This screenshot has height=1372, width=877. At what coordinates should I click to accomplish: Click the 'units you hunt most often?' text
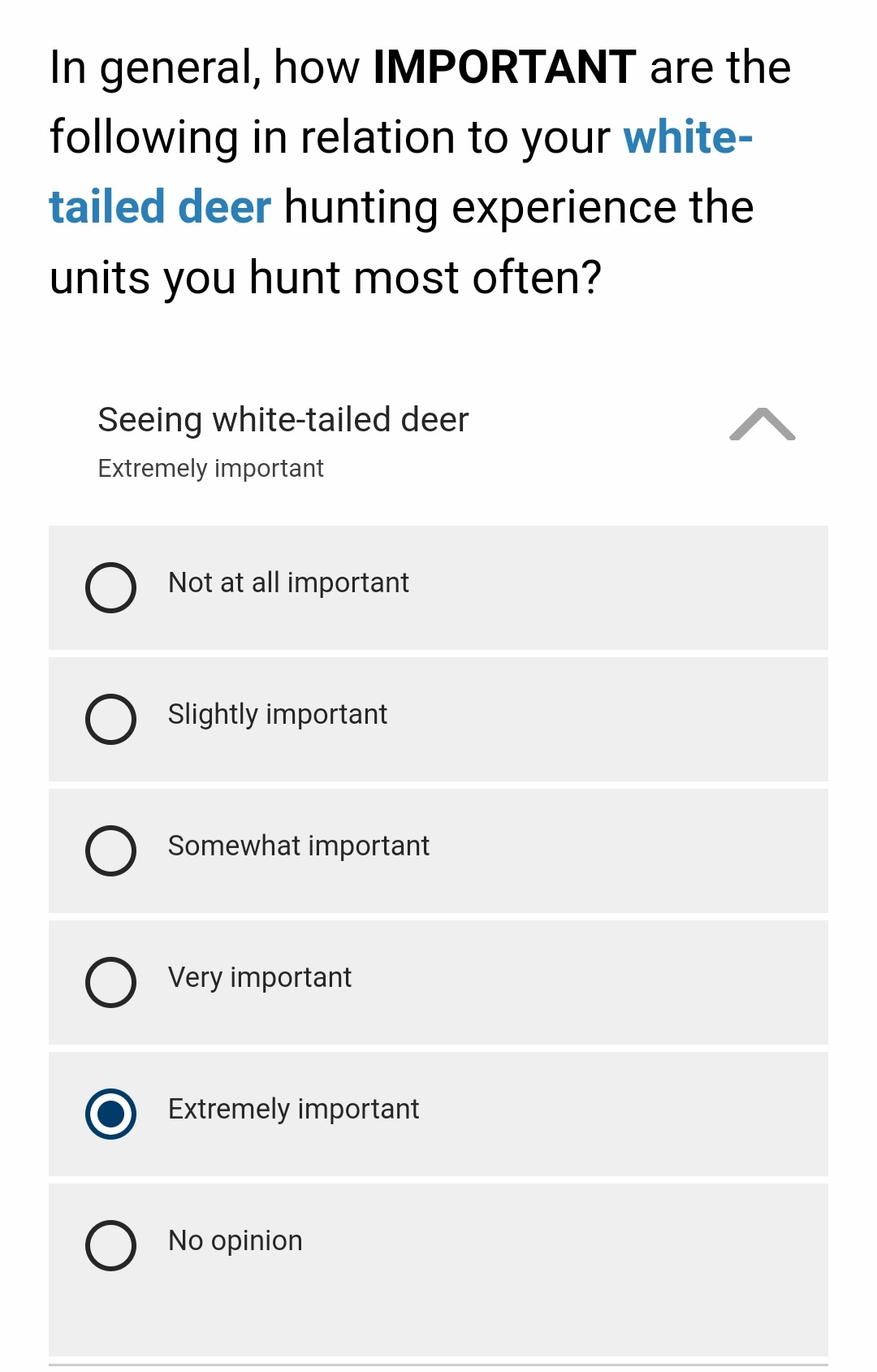(x=325, y=278)
